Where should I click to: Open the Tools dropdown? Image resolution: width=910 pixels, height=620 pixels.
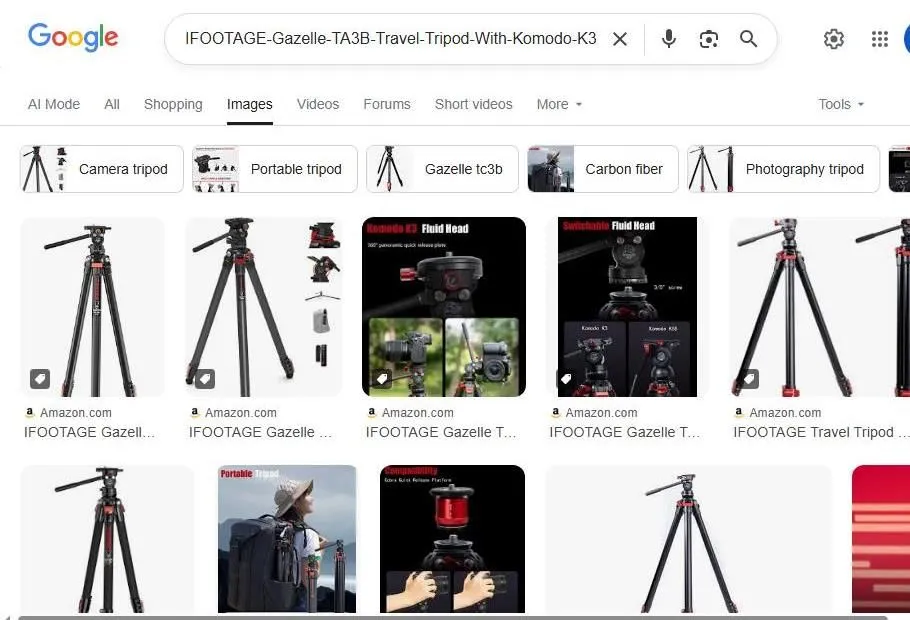[839, 104]
